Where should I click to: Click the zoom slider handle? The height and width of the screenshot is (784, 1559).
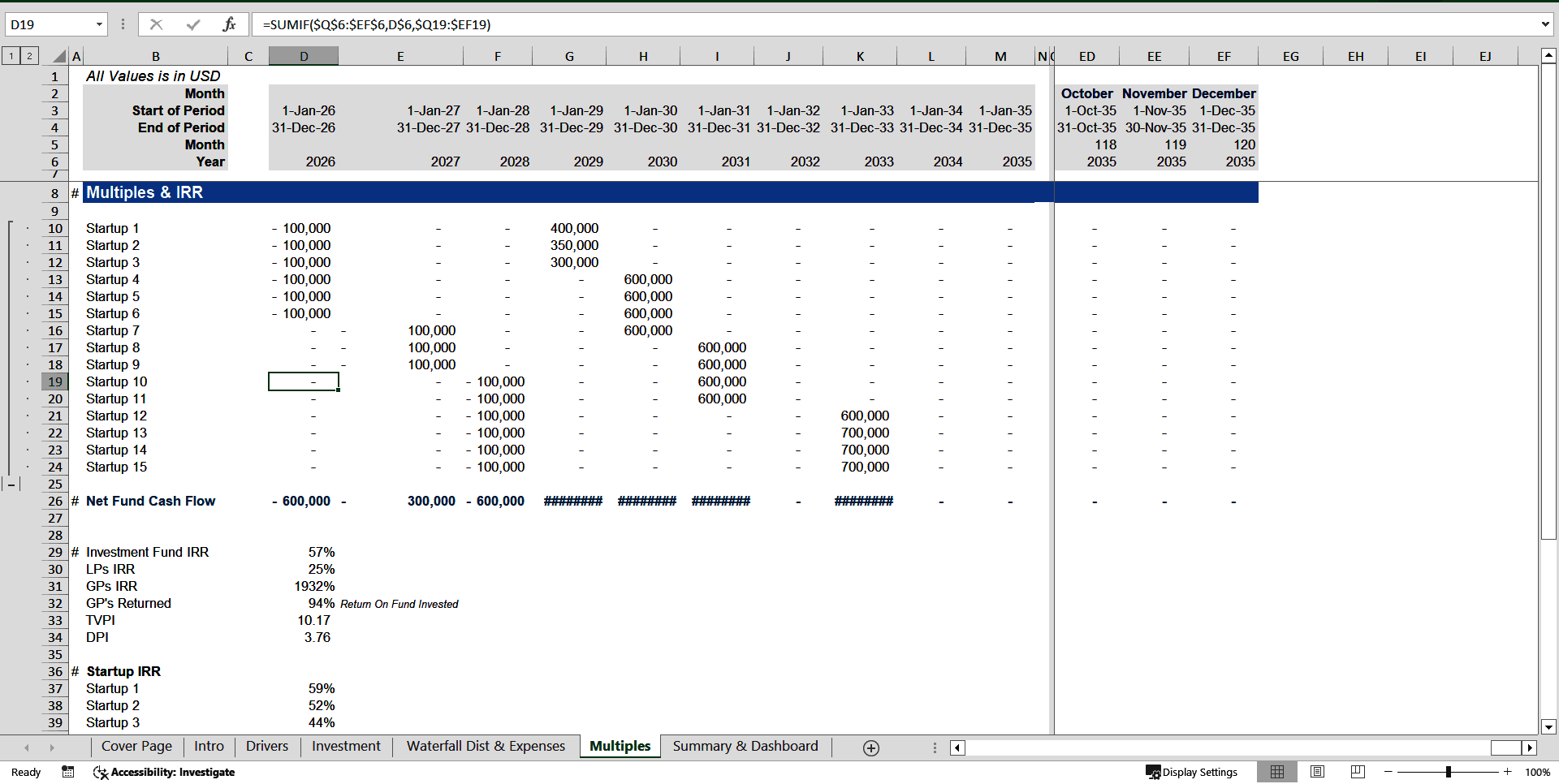(1449, 772)
